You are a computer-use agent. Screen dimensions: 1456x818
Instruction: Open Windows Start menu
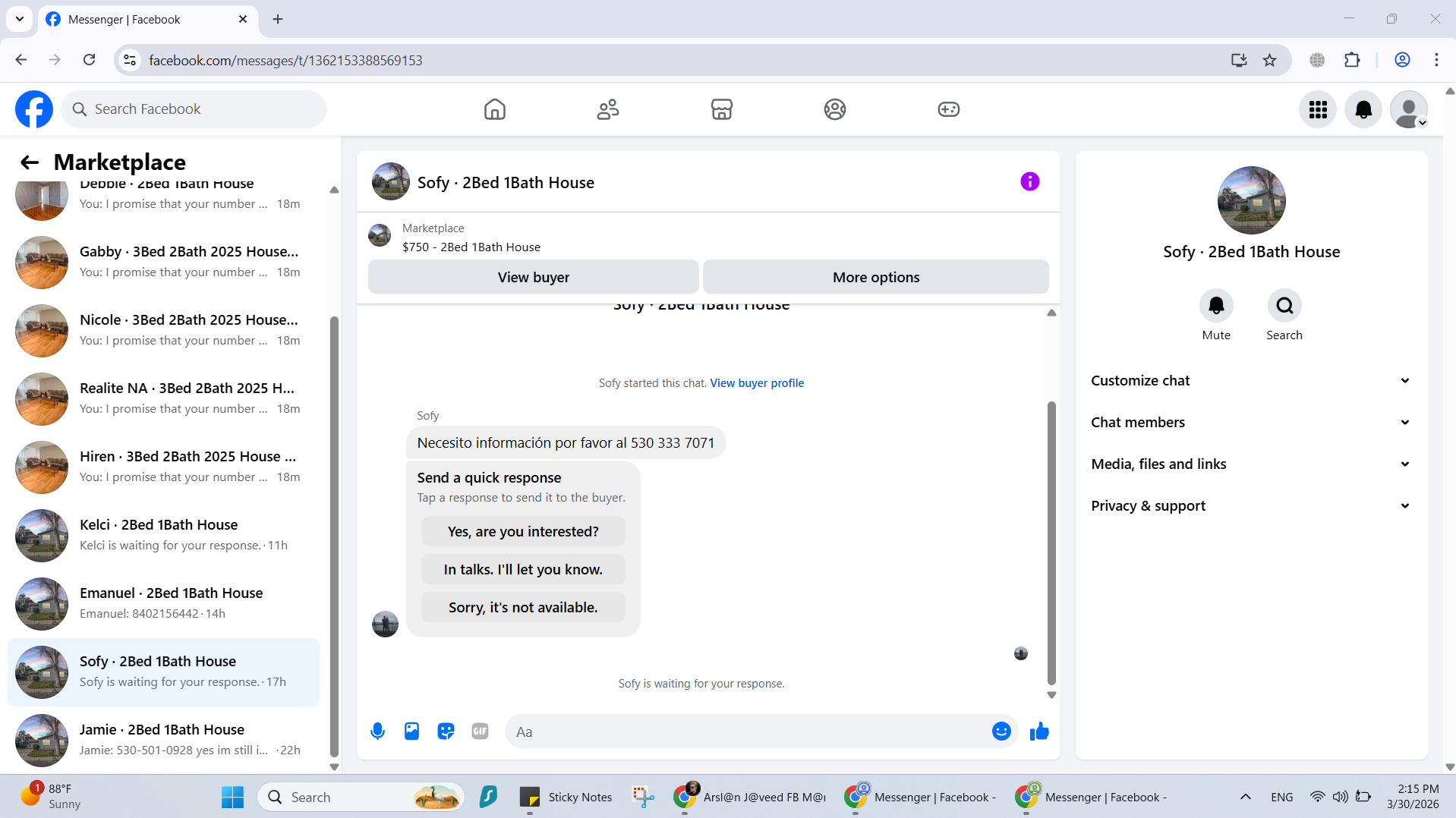click(232, 797)
